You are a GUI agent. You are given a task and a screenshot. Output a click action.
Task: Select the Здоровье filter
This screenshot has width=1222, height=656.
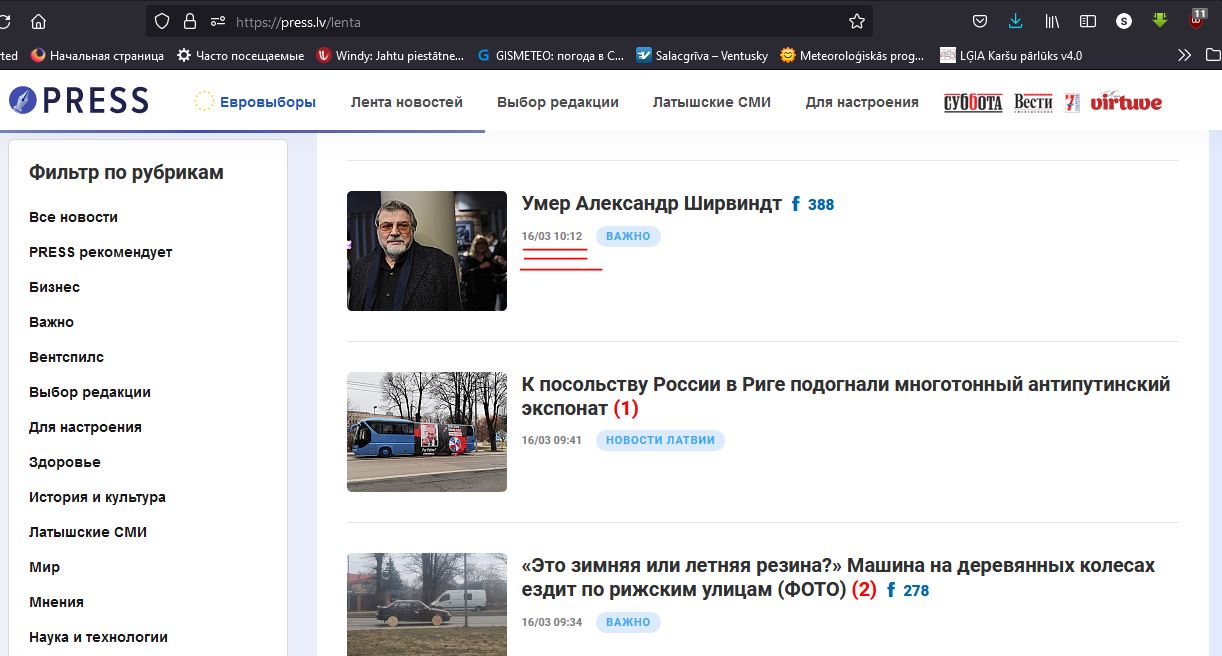(x=65, y=462)
